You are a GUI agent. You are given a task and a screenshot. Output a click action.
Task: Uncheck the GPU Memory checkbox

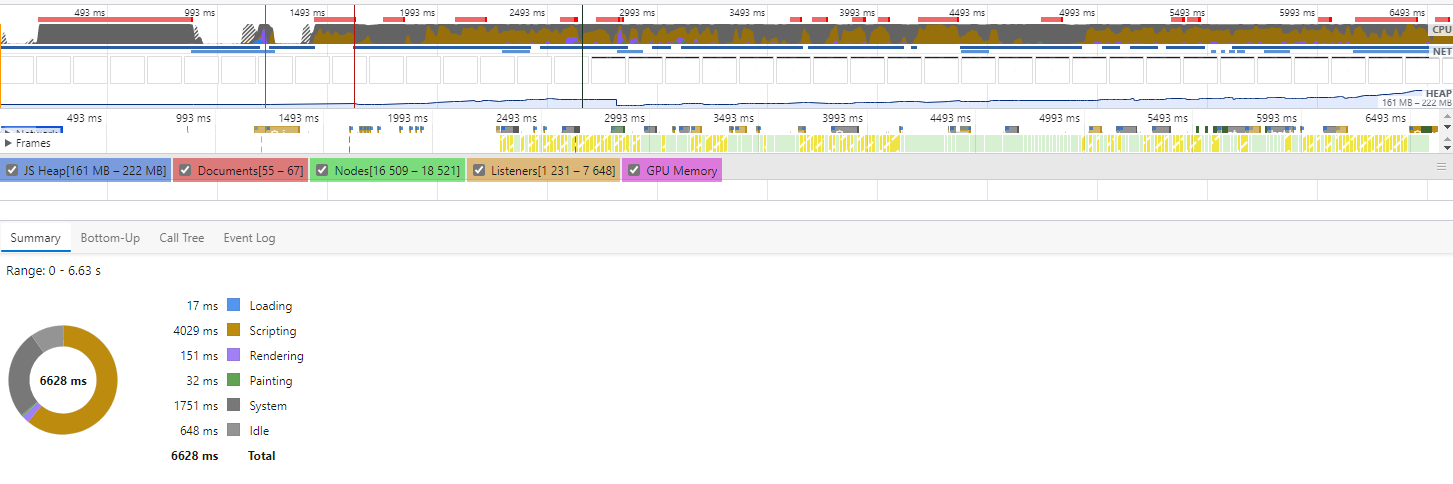tap(634, 170)
